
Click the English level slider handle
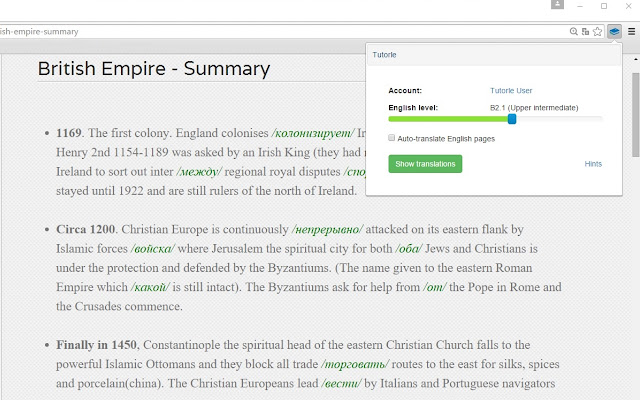pyautogui.click(x=512, y=119)
